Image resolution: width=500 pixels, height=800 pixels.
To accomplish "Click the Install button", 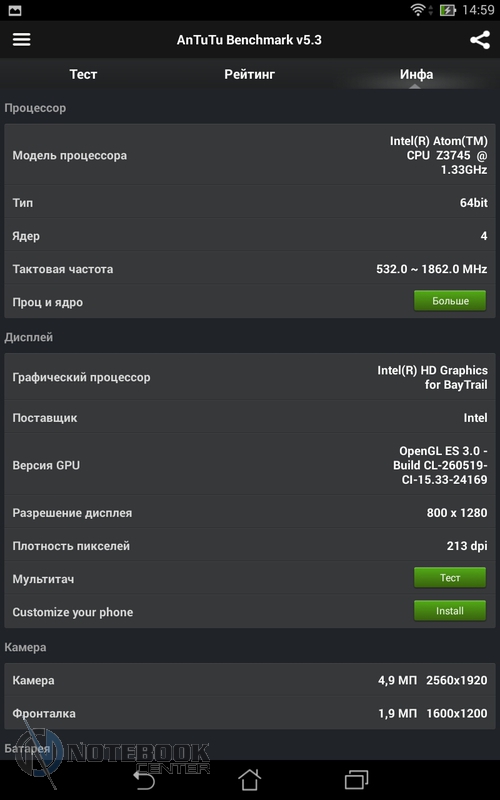I will [x=450, y=611].
